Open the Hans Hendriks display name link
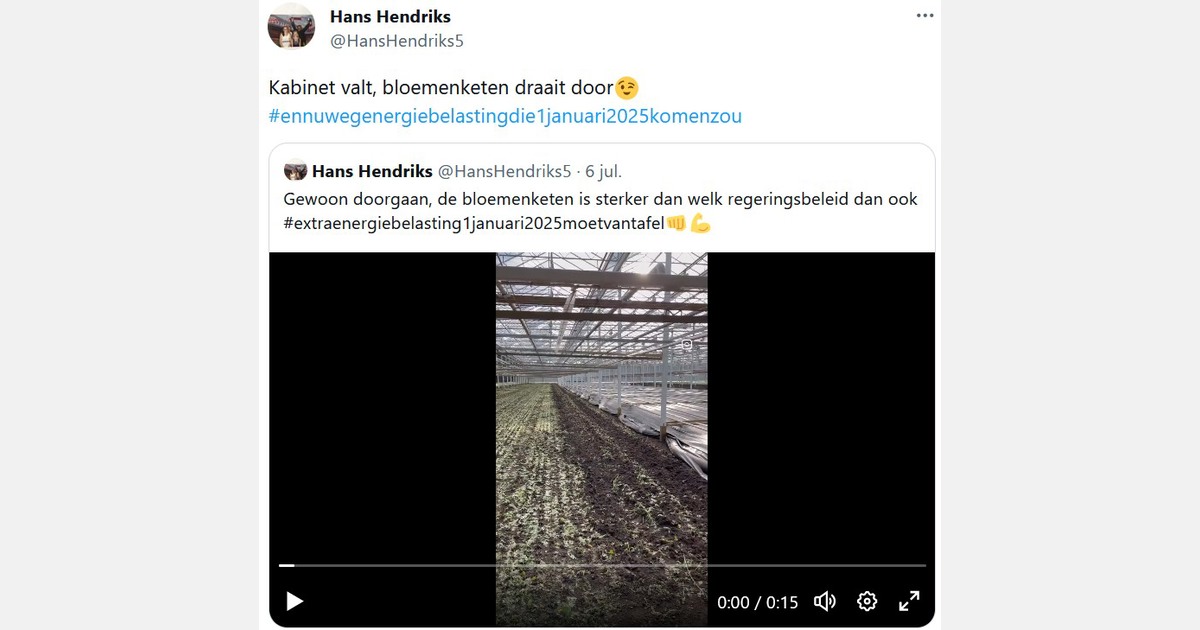 pyautogui.click(x=390, y=16)
